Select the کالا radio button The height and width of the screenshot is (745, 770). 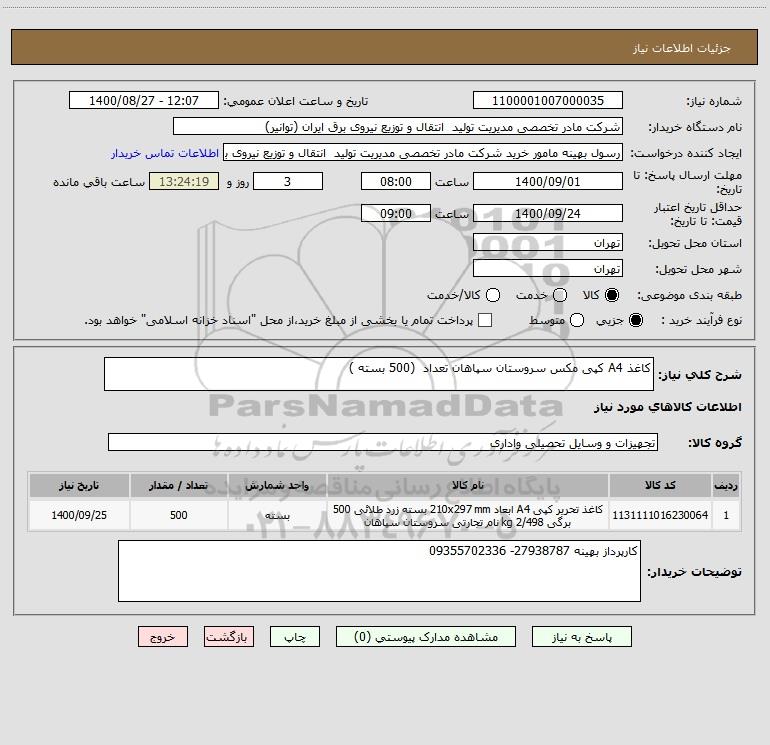(612, 295)
